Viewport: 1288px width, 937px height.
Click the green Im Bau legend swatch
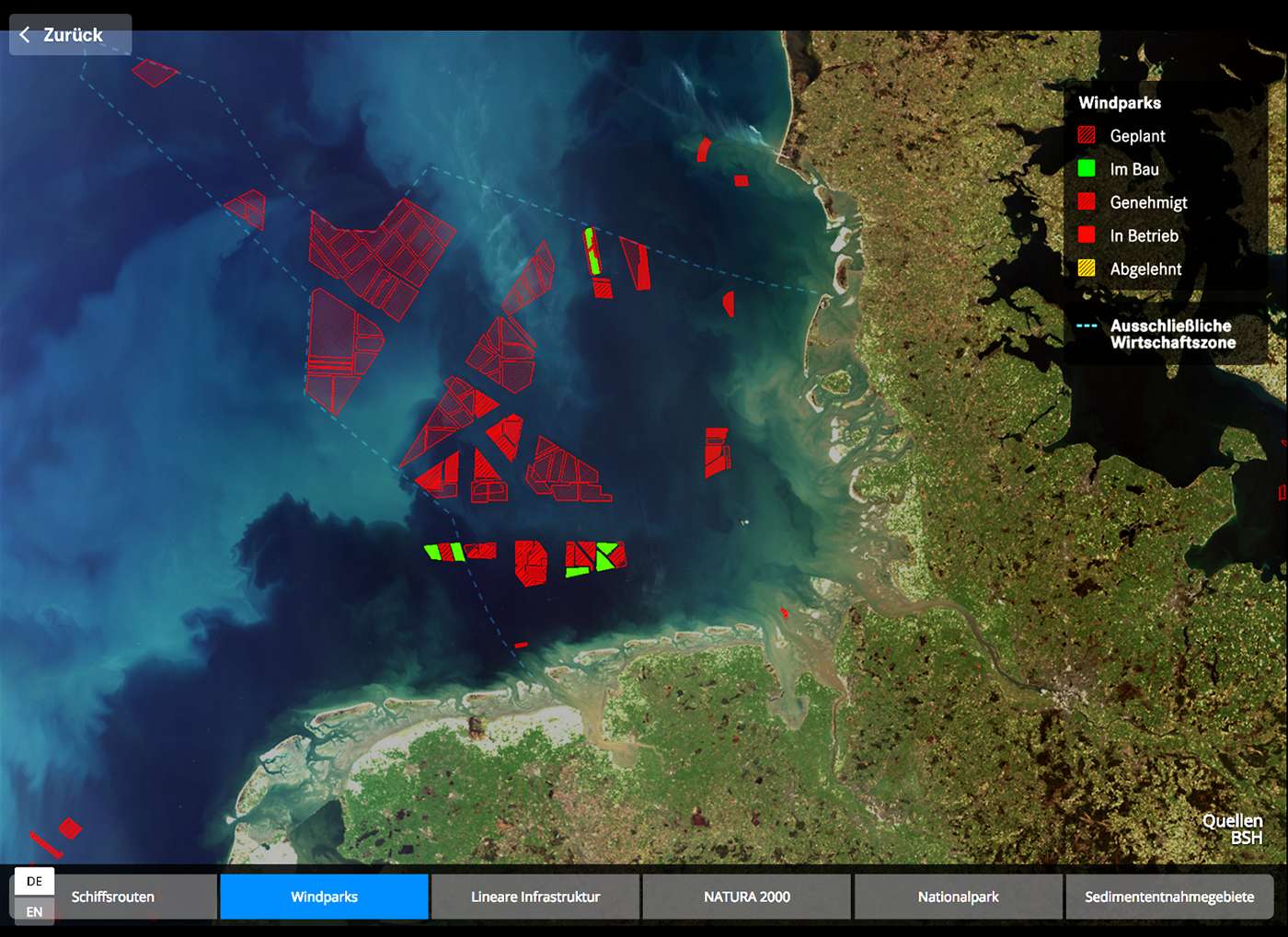(1087, 169)
